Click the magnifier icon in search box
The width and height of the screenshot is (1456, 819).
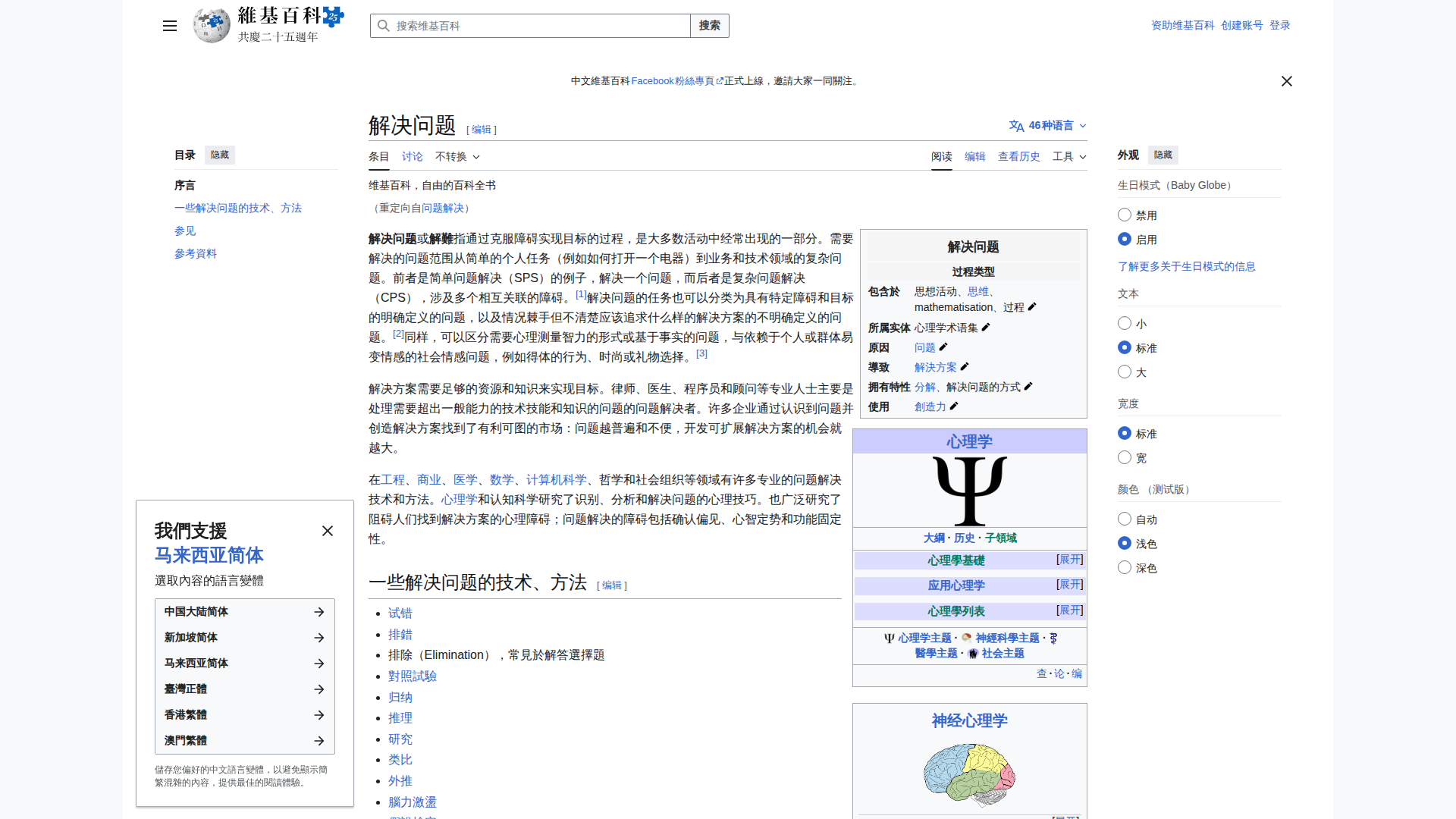point(384,26)
